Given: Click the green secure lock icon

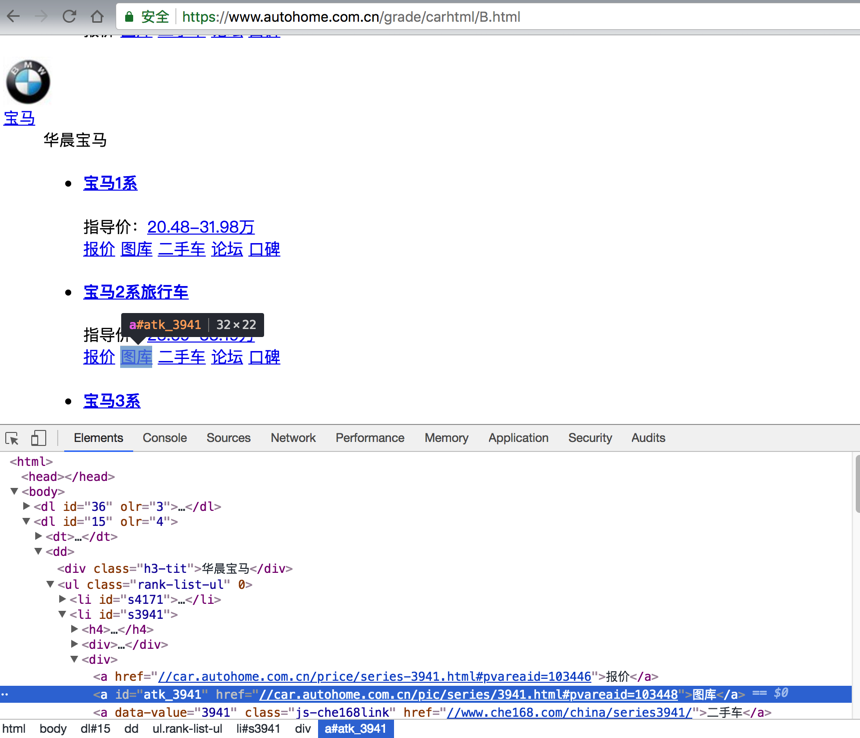Looking at the screenshot, I should tap(129, 17).
